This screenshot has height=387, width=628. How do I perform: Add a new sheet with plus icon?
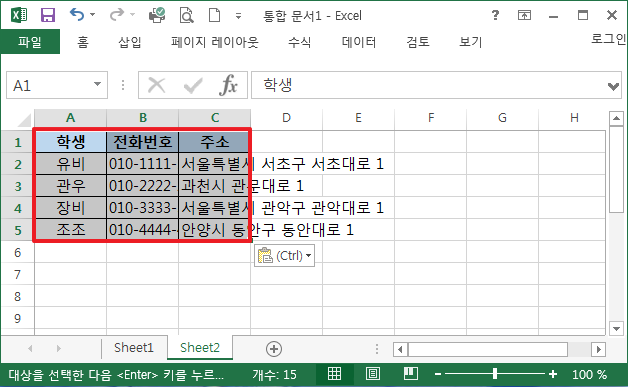point(274,349)
